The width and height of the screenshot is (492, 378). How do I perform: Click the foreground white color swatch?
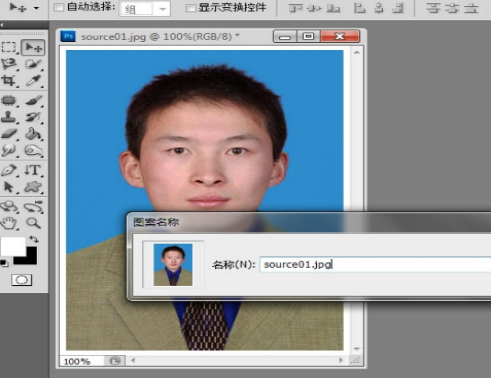tap(13, 247)
